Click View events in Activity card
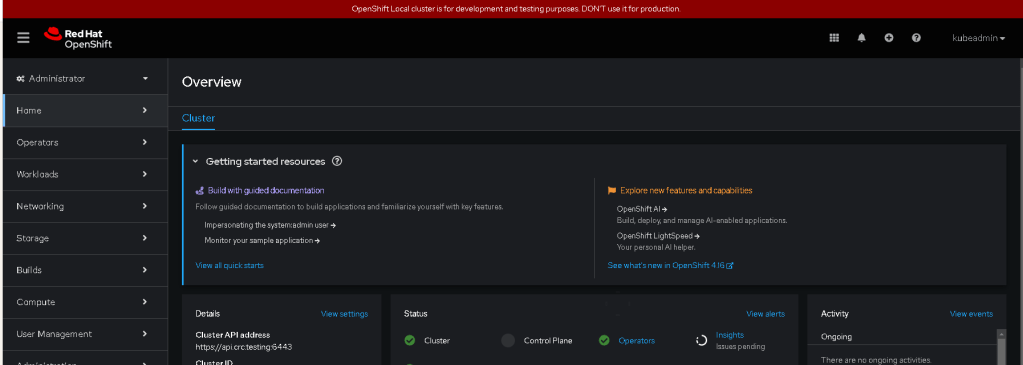 [x=971, y=314]
